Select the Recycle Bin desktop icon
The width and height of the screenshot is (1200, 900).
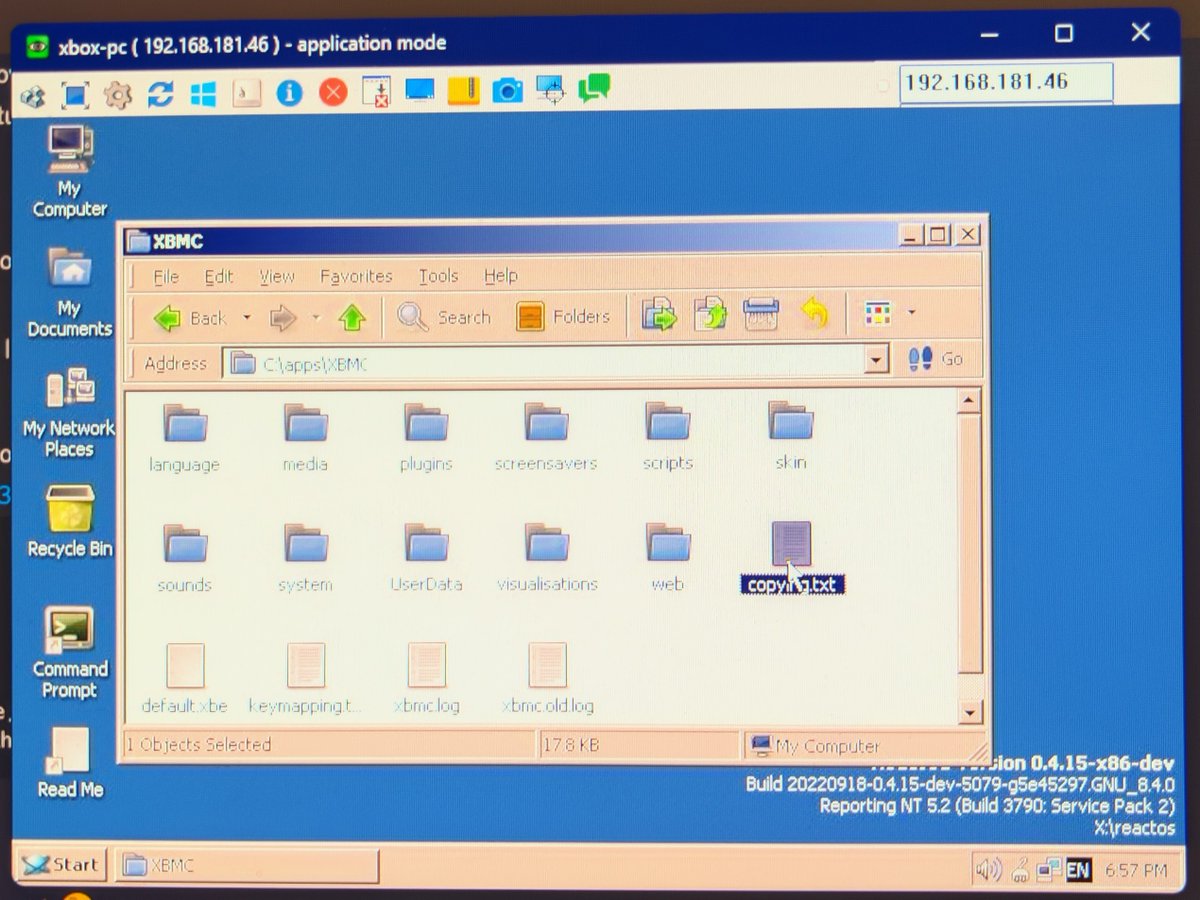coord(70,521)
